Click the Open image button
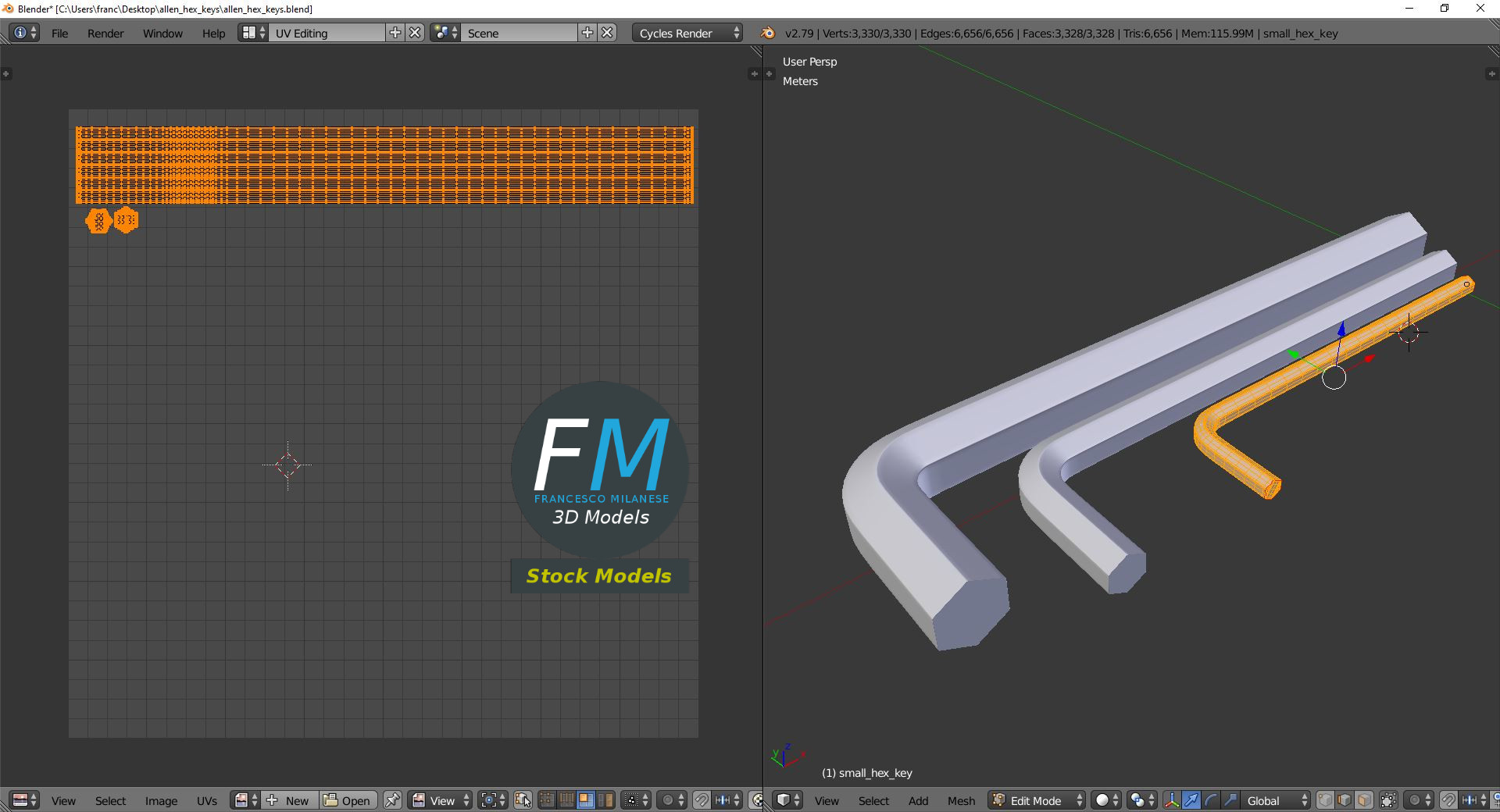This screenshot has height=812, width=1500. (x=348, y=800)
